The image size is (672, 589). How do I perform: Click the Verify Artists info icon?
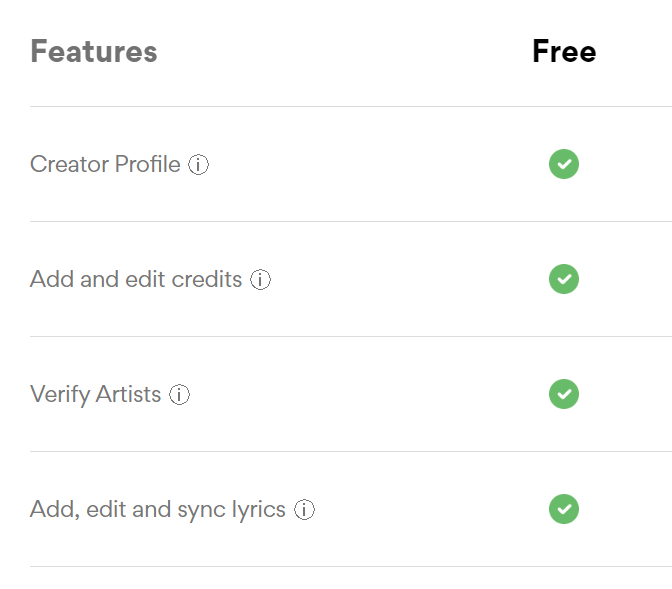tap(180, 394)
